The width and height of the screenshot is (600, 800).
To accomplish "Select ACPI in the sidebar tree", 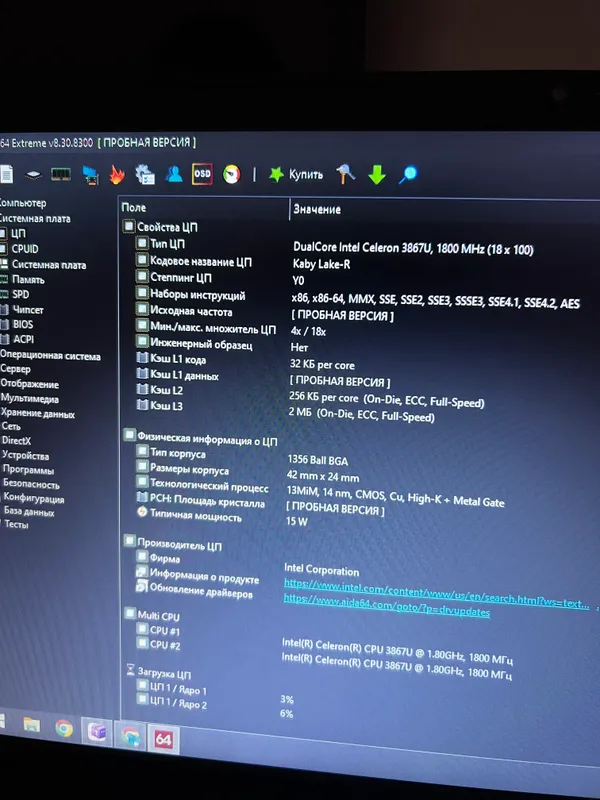I will 23,339.
